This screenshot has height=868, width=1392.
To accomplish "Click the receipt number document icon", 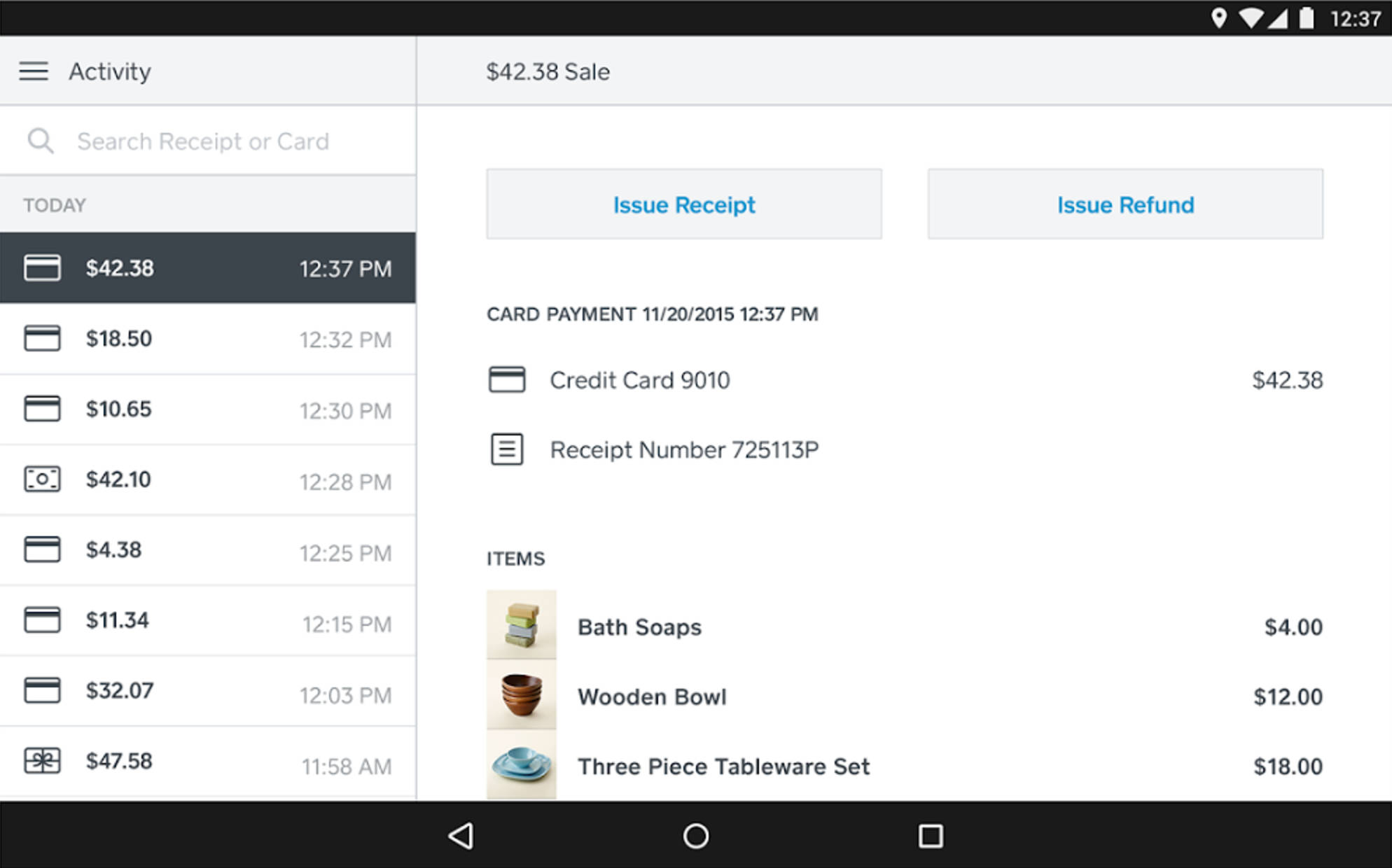I will [506, 449].
